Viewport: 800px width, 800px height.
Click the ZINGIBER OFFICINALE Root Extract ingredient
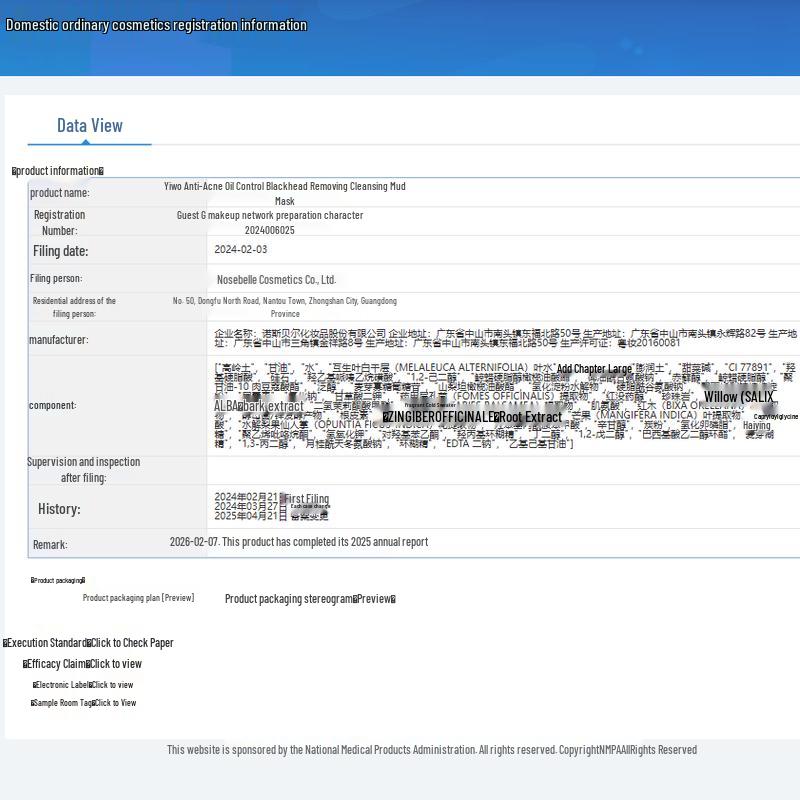472,417
